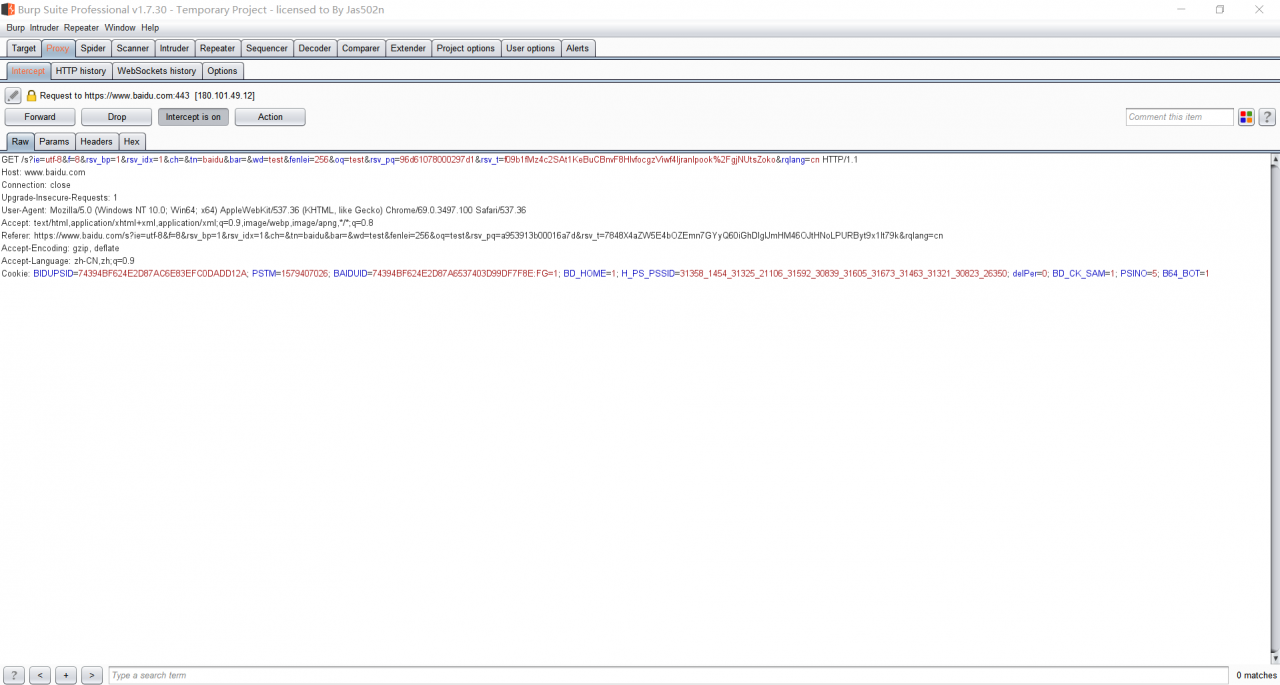Click the Accept-Encoding: gzip, deflate line
1280x685 pixels.
(x=60, y=248)
